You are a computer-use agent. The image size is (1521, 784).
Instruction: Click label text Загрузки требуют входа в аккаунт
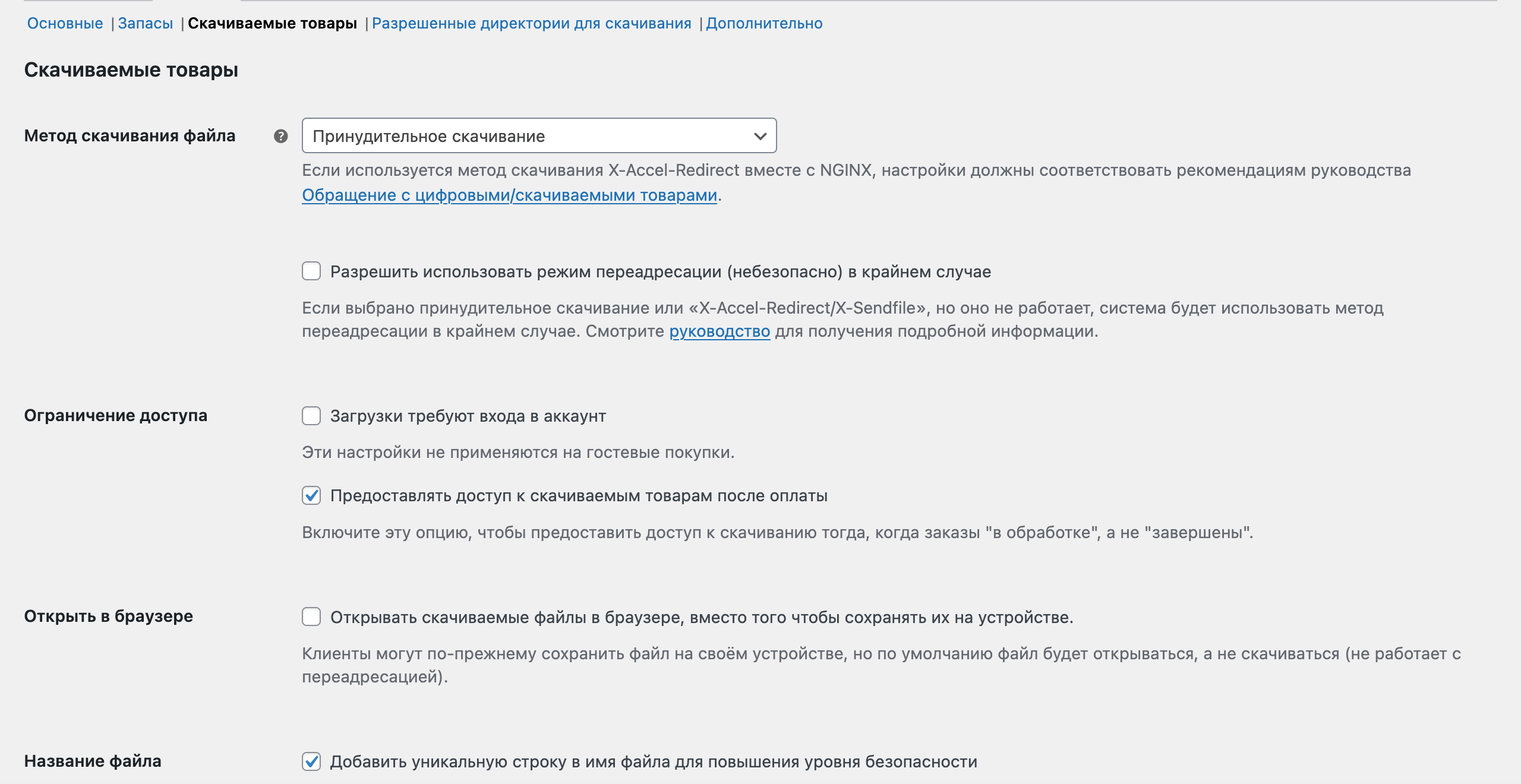tap(468, 416)
